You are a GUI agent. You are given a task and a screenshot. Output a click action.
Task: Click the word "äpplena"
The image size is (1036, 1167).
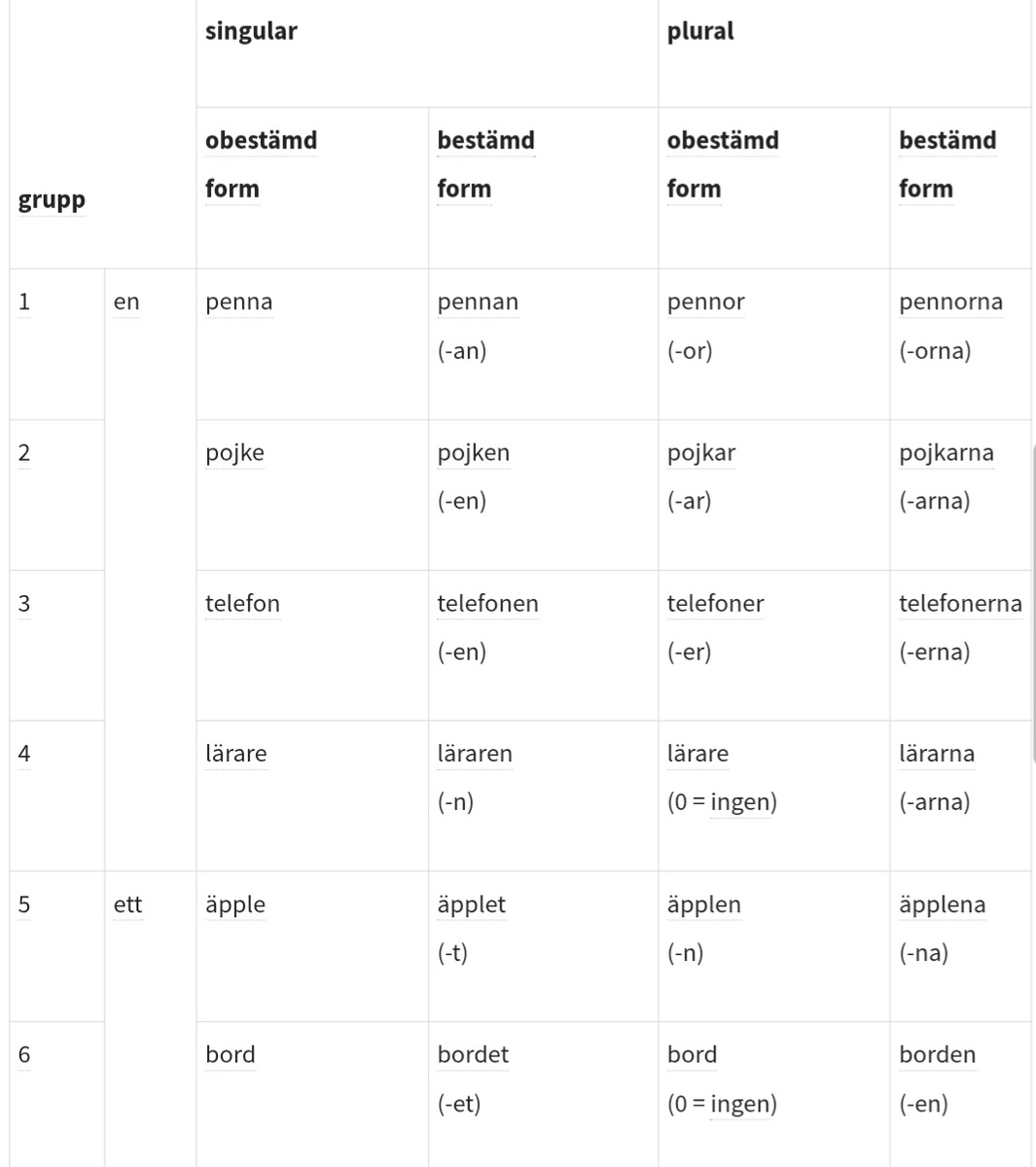coord(942,904)
